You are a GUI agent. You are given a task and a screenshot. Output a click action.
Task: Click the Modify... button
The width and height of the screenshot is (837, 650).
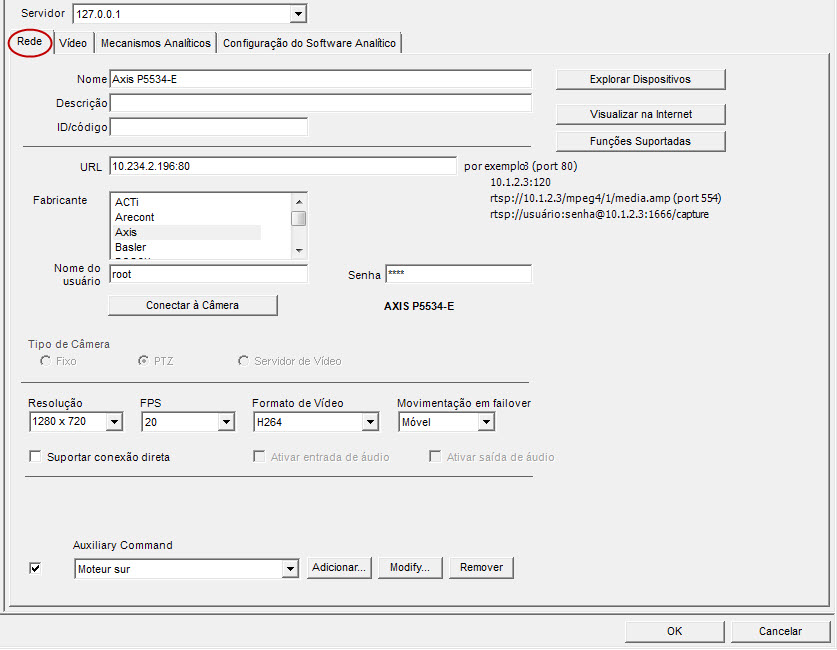(x=410, y=568)
